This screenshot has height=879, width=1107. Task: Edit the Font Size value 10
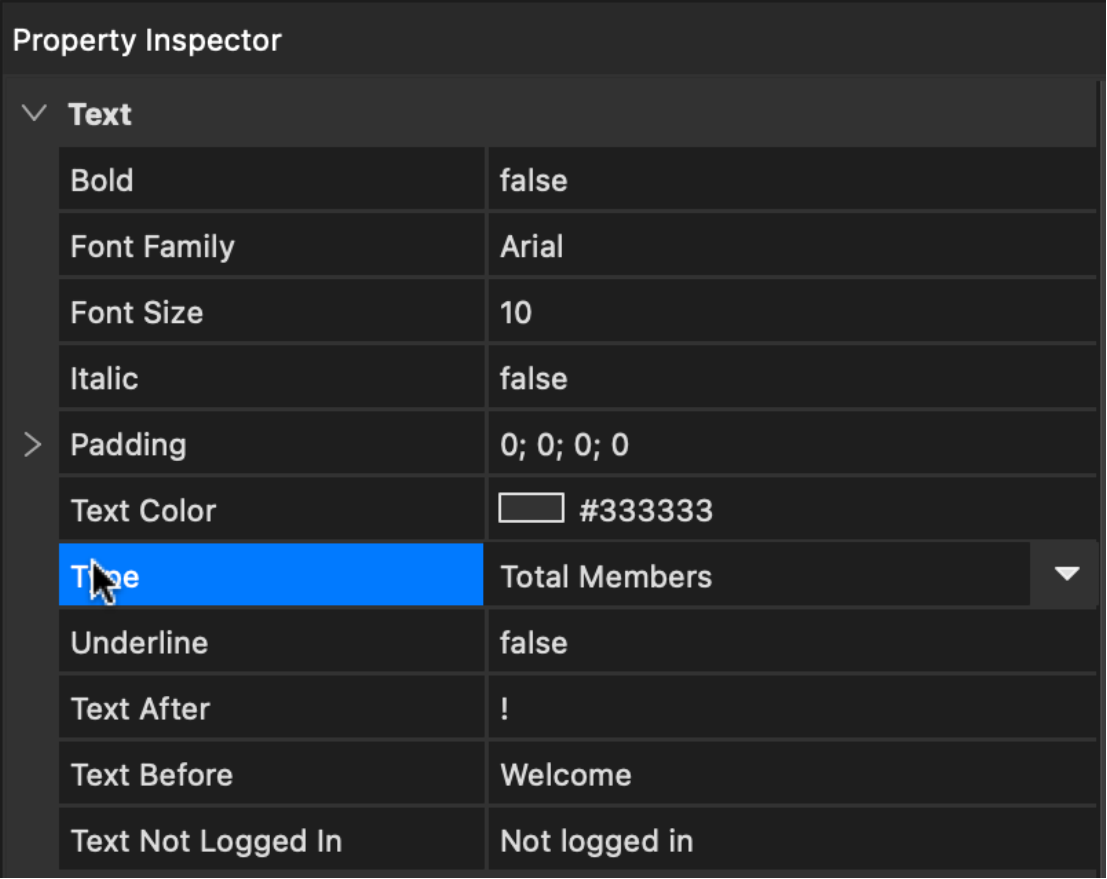tap(516, 313)
